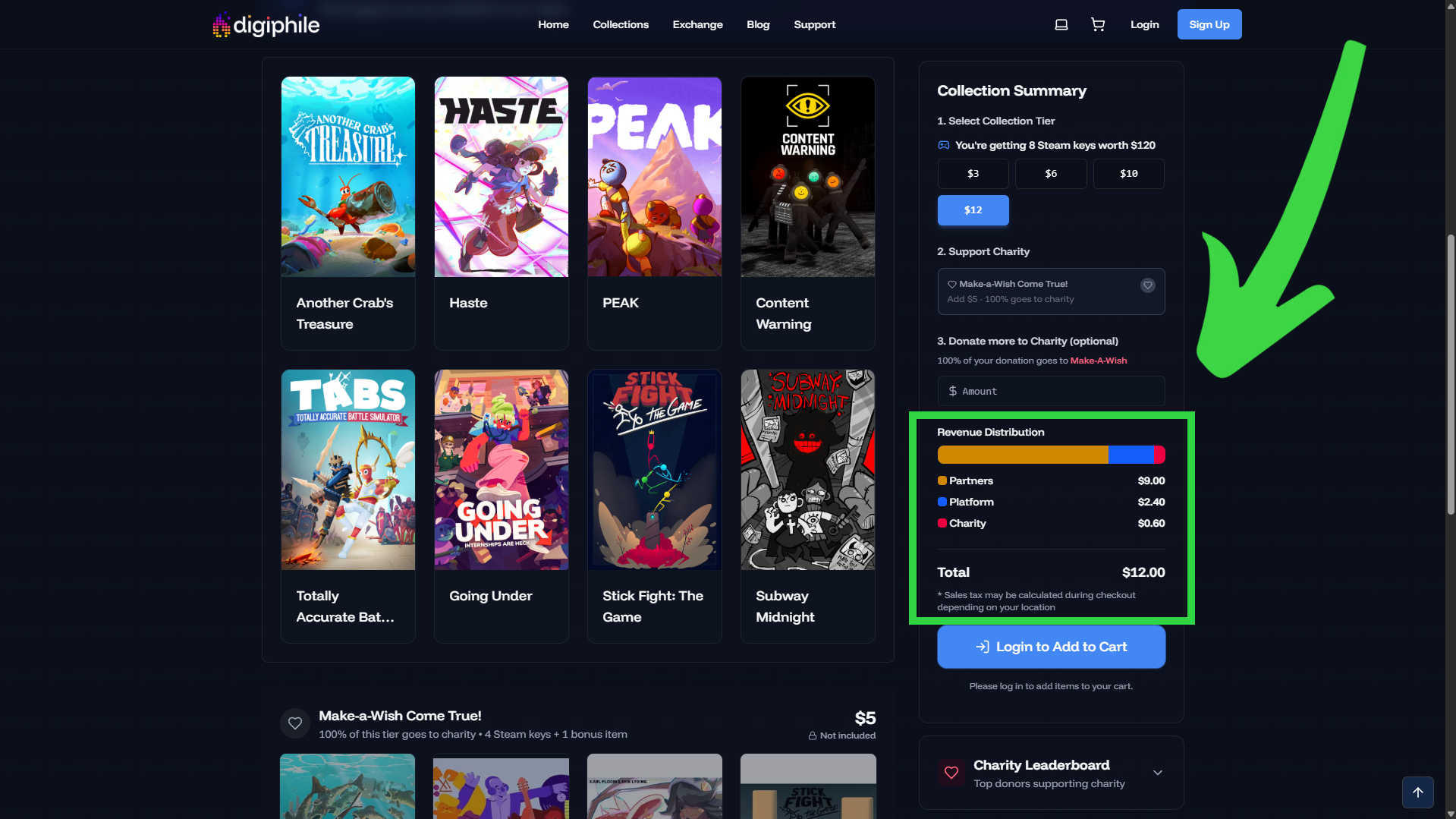Expand the Charity Leaderboard chevron
Screen dimensions: 1456x819
click(x=1157, y=773)
